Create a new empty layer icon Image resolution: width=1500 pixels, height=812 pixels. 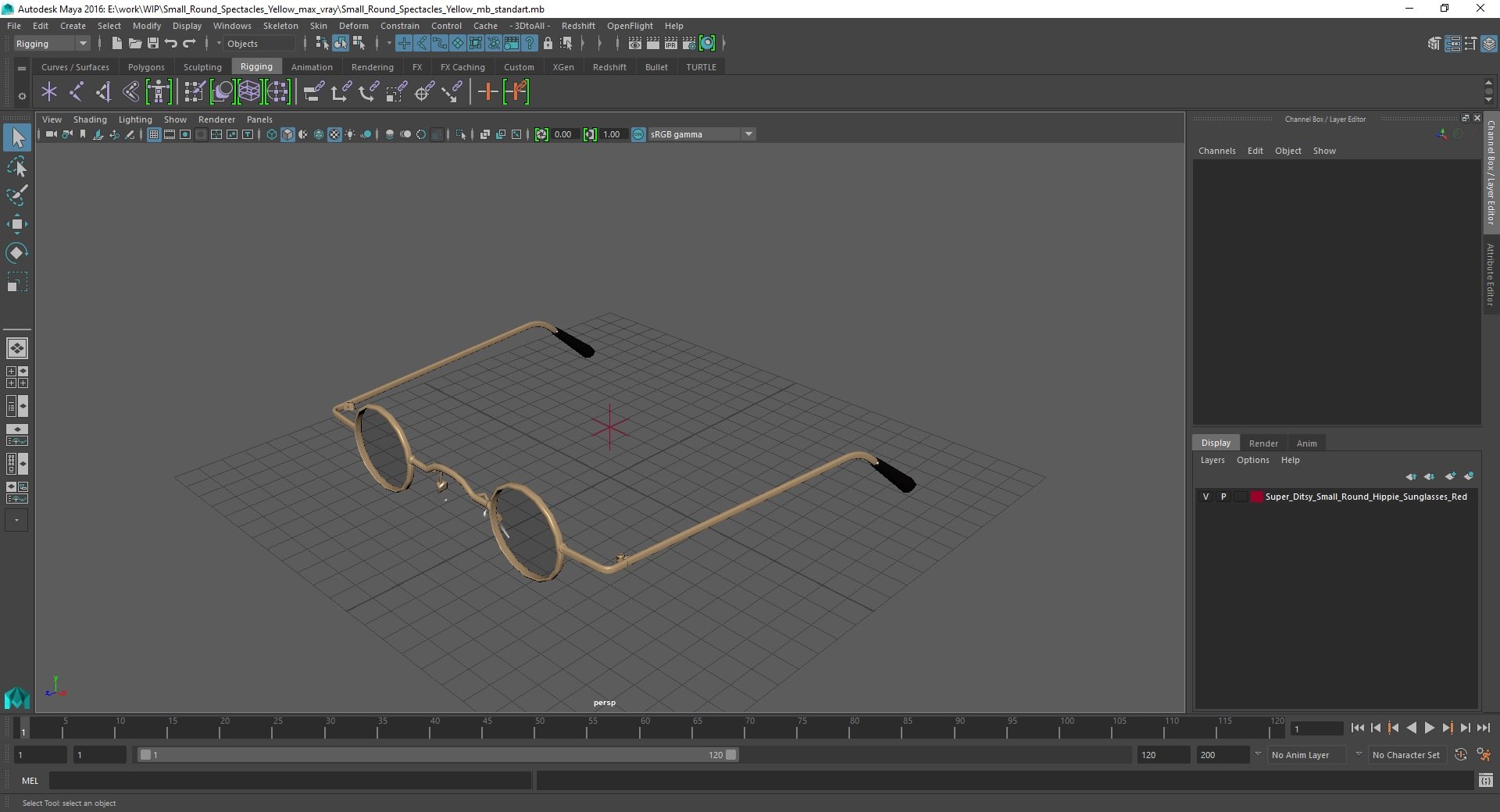coord(1450,476)
